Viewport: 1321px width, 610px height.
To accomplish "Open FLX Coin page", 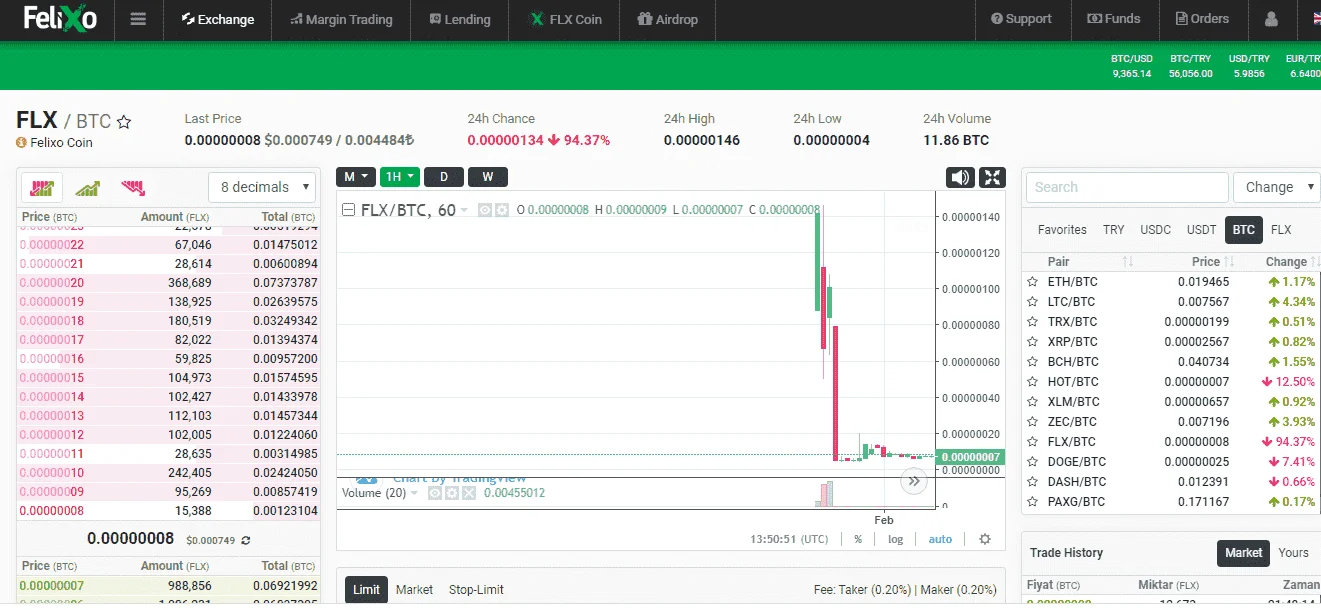I will (x=565, y=19).
